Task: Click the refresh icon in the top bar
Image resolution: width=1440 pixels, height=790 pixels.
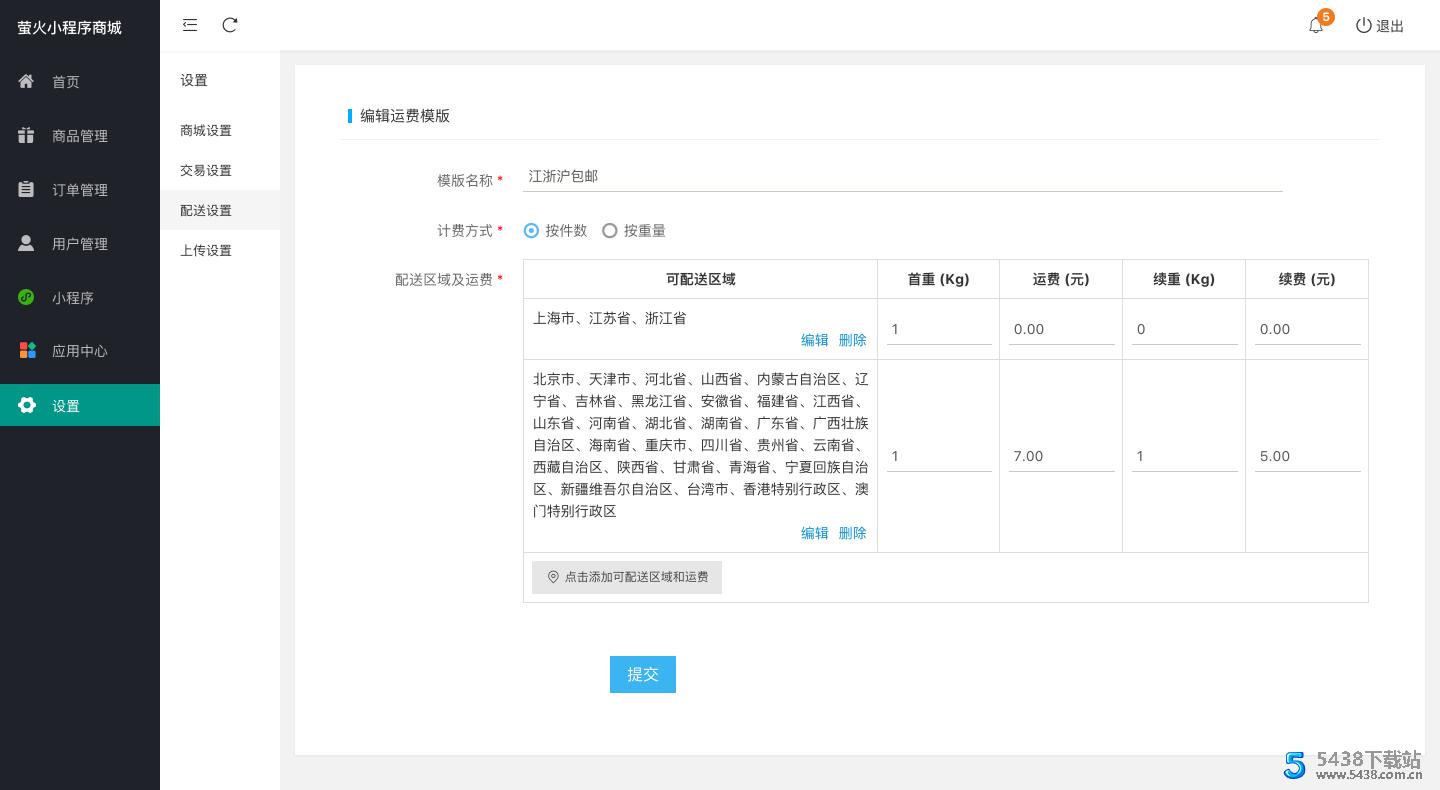Action: coord(230,25)
